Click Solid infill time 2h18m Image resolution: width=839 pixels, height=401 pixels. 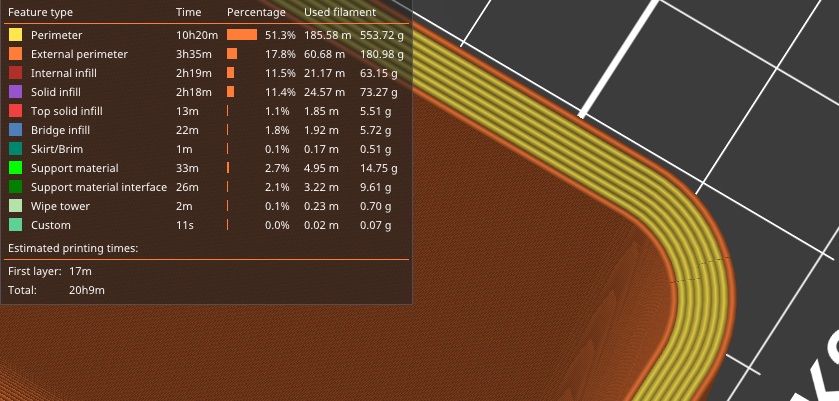click(194, 92)
